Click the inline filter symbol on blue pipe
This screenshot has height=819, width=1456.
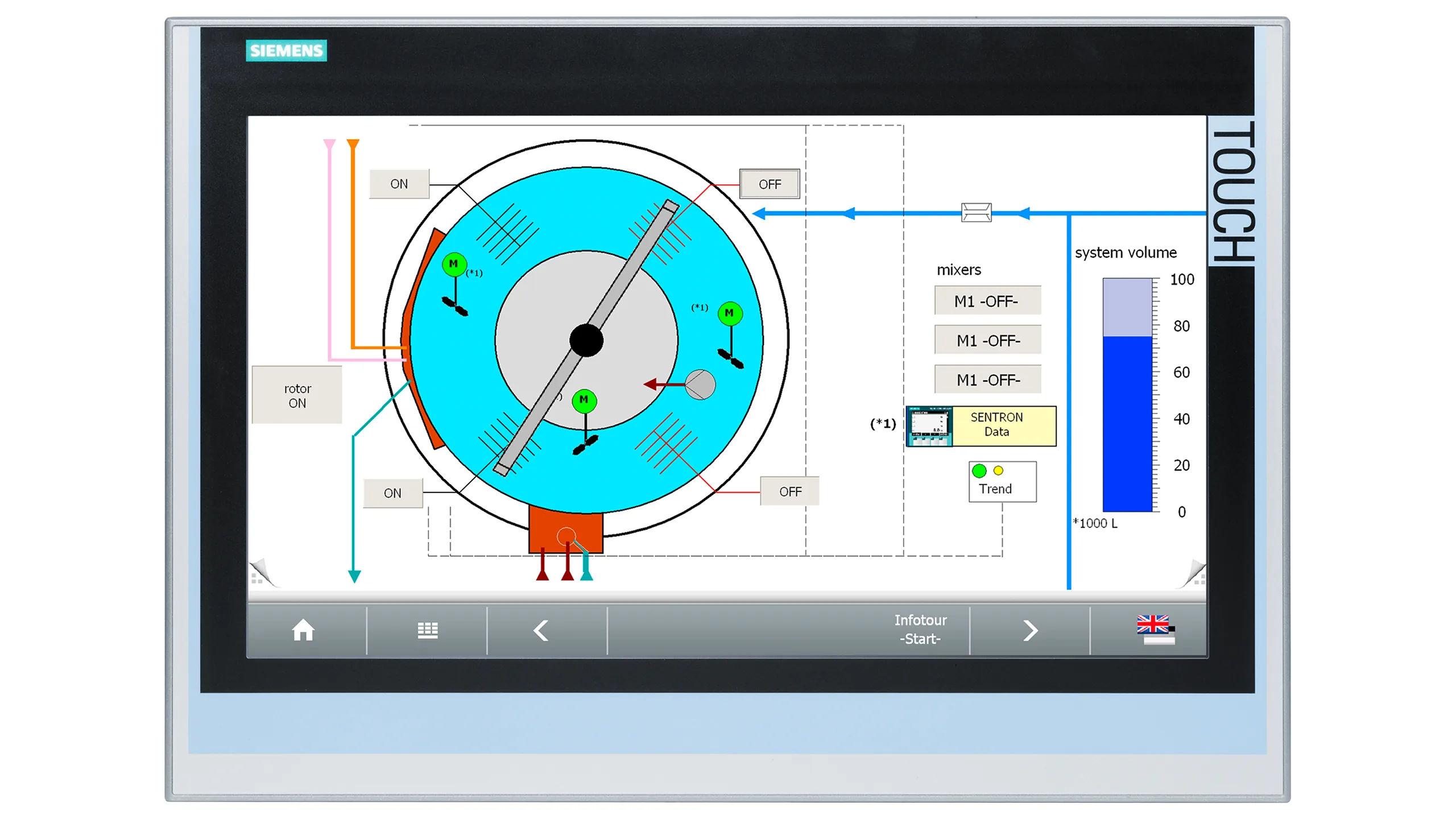[x=976, y=213]
